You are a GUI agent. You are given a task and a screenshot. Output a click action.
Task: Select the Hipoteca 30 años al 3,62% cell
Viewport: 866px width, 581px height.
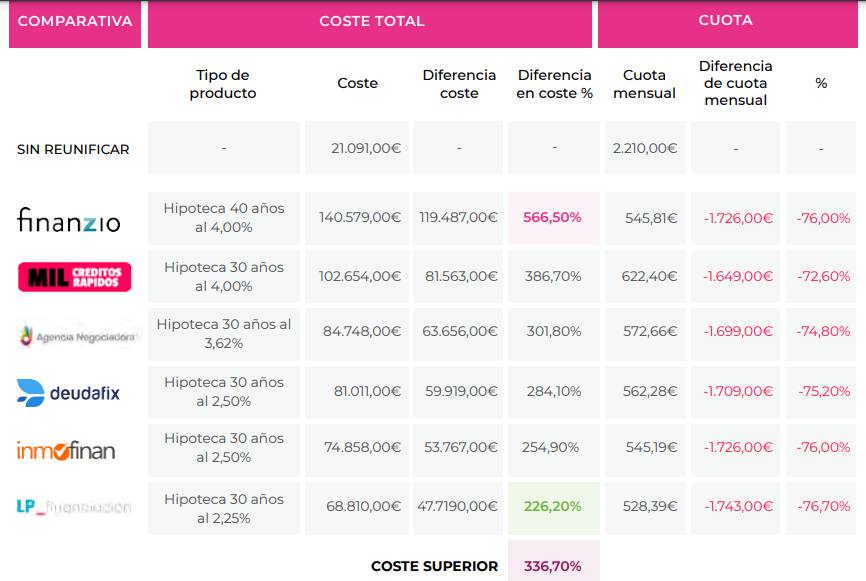[224, 334]
